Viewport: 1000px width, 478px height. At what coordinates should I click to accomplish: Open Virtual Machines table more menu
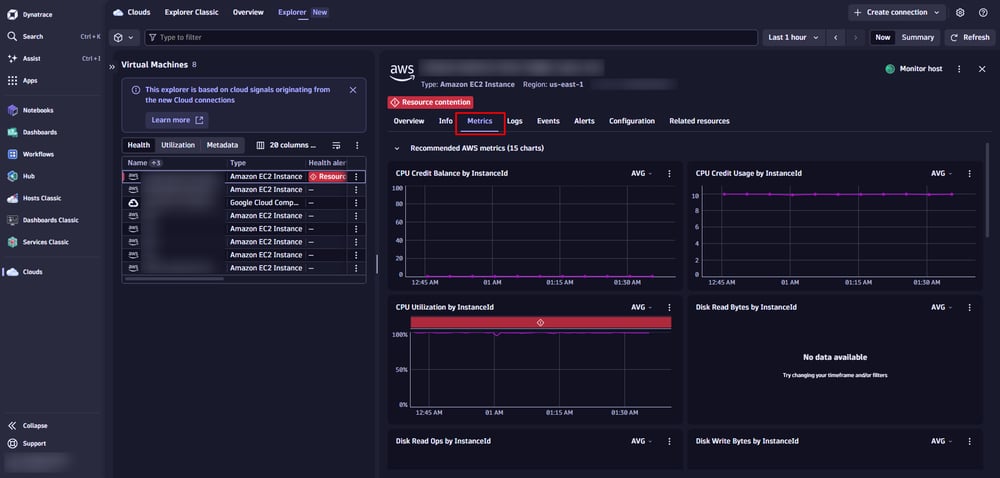click(x=357, y=145)
